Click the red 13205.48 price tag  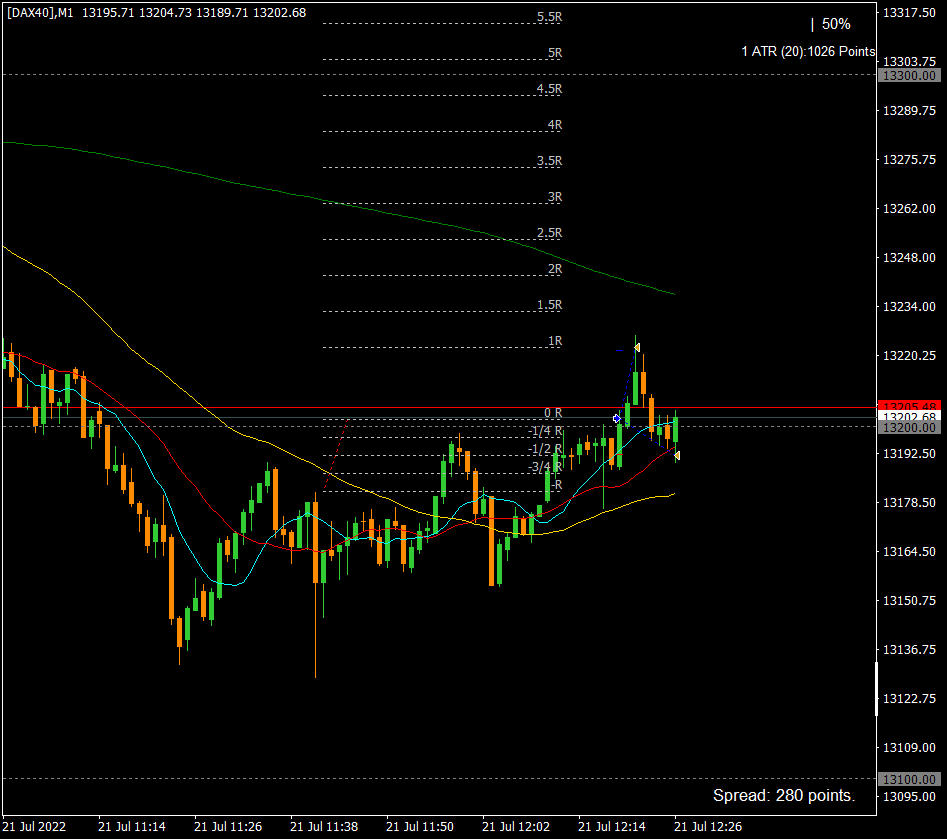[x=909, y=407]
